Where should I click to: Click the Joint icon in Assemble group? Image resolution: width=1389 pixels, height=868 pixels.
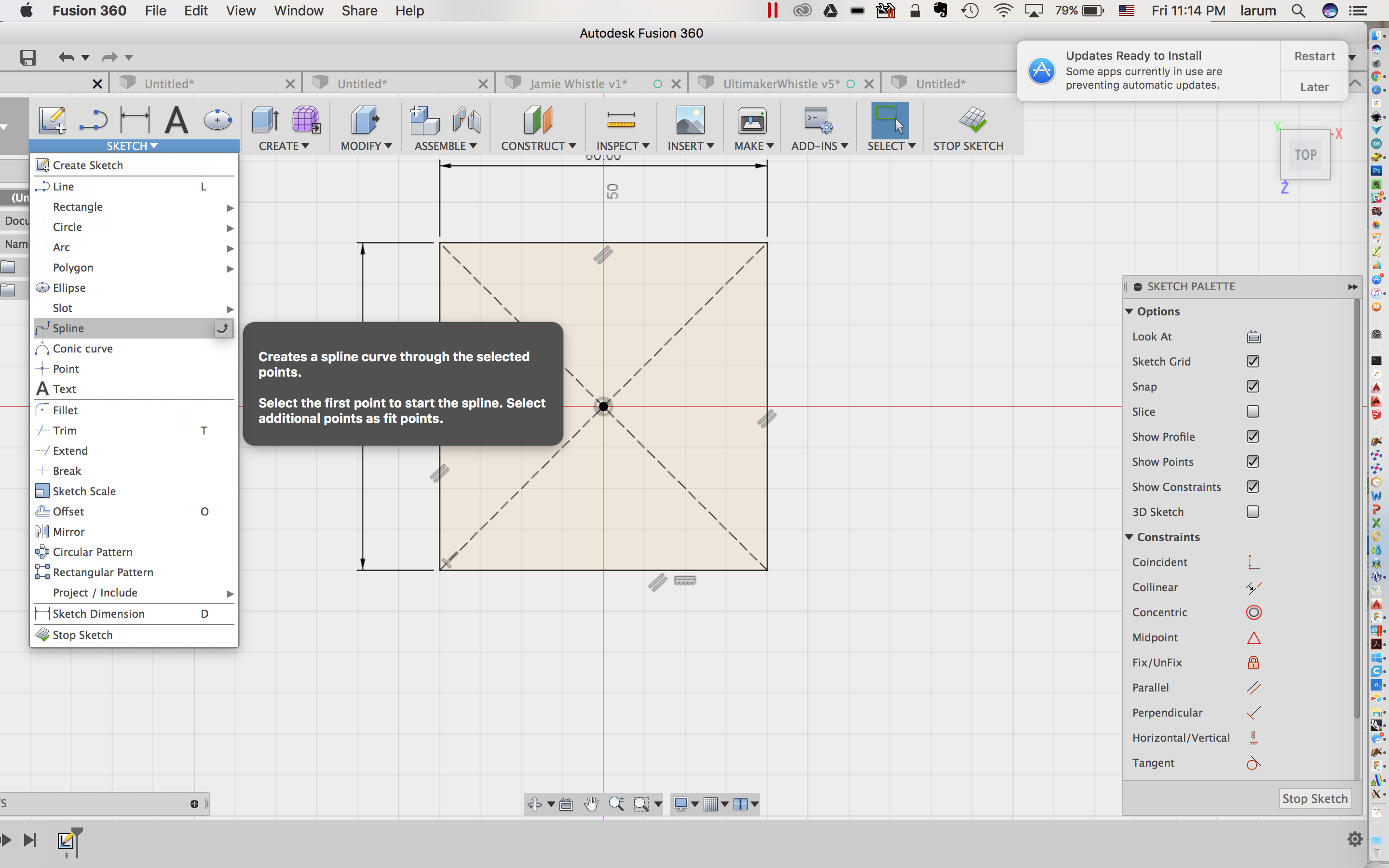pos(467,120)
